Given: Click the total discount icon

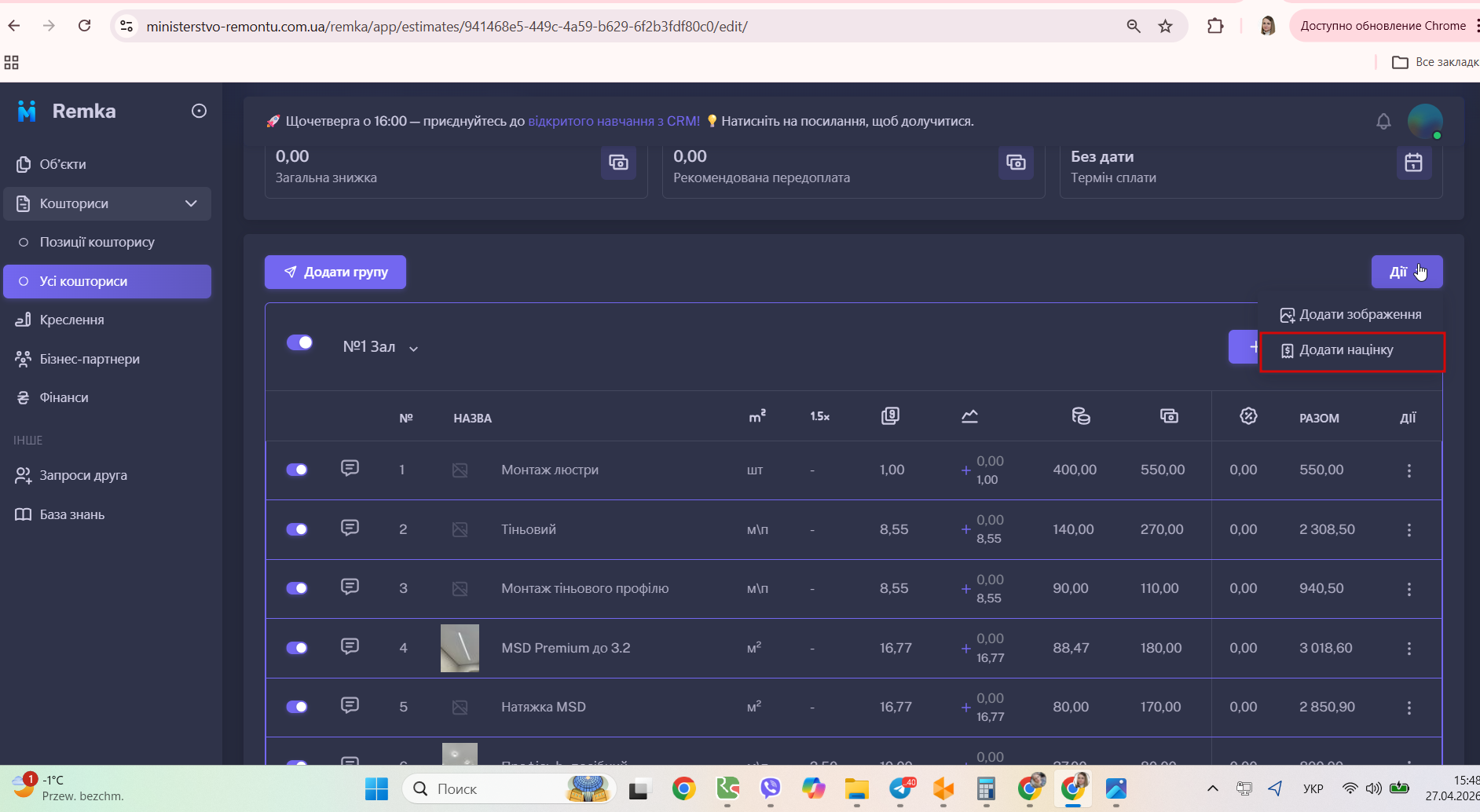Looking at the screenshot, I should point(618,163).
